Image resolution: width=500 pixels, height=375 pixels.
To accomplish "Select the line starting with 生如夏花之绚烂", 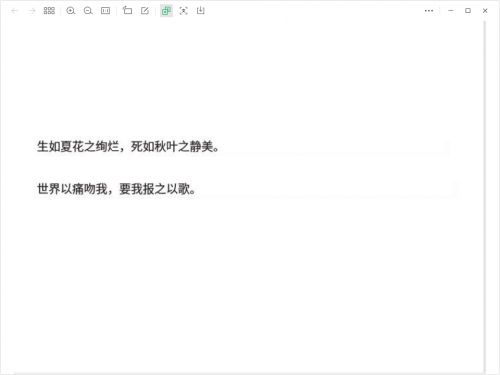I will [128, 147].
